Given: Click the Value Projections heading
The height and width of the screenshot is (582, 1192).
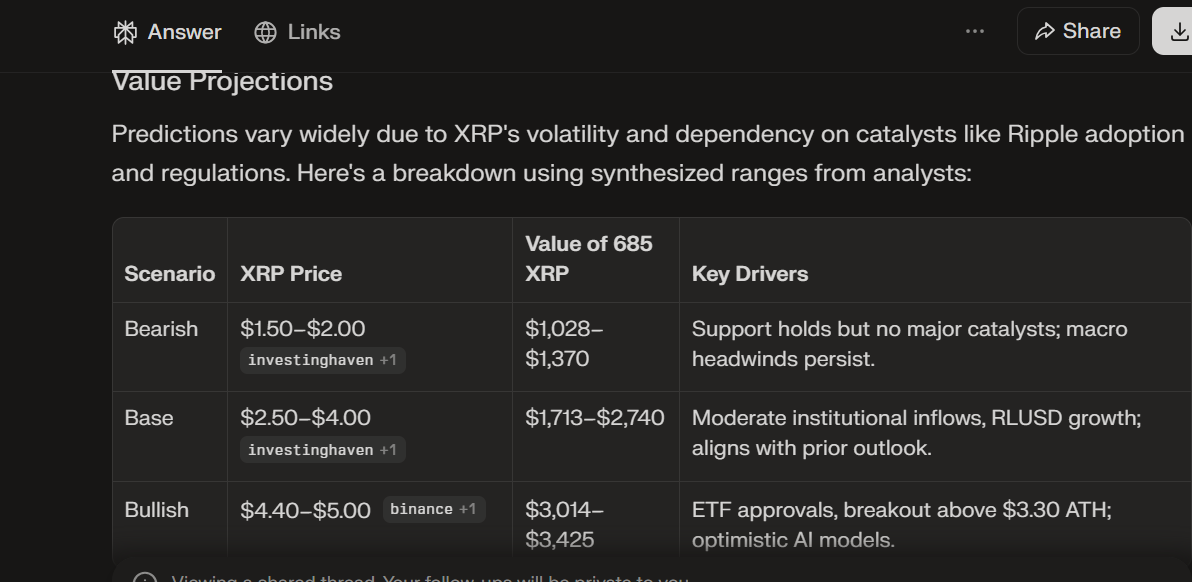Looking at the screenshot, I should 222,81.
